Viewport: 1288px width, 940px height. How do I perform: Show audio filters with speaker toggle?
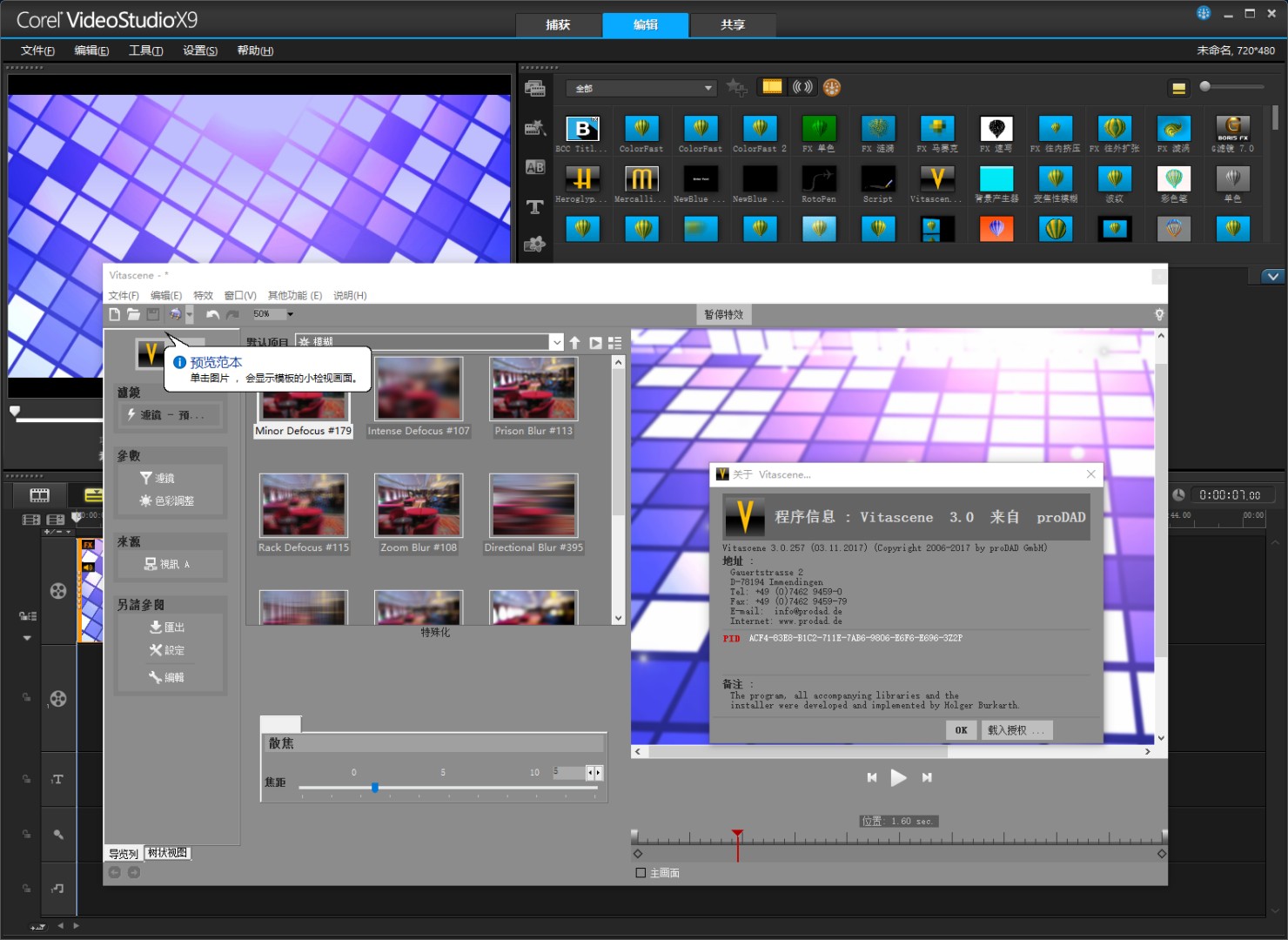coord(802,86)
